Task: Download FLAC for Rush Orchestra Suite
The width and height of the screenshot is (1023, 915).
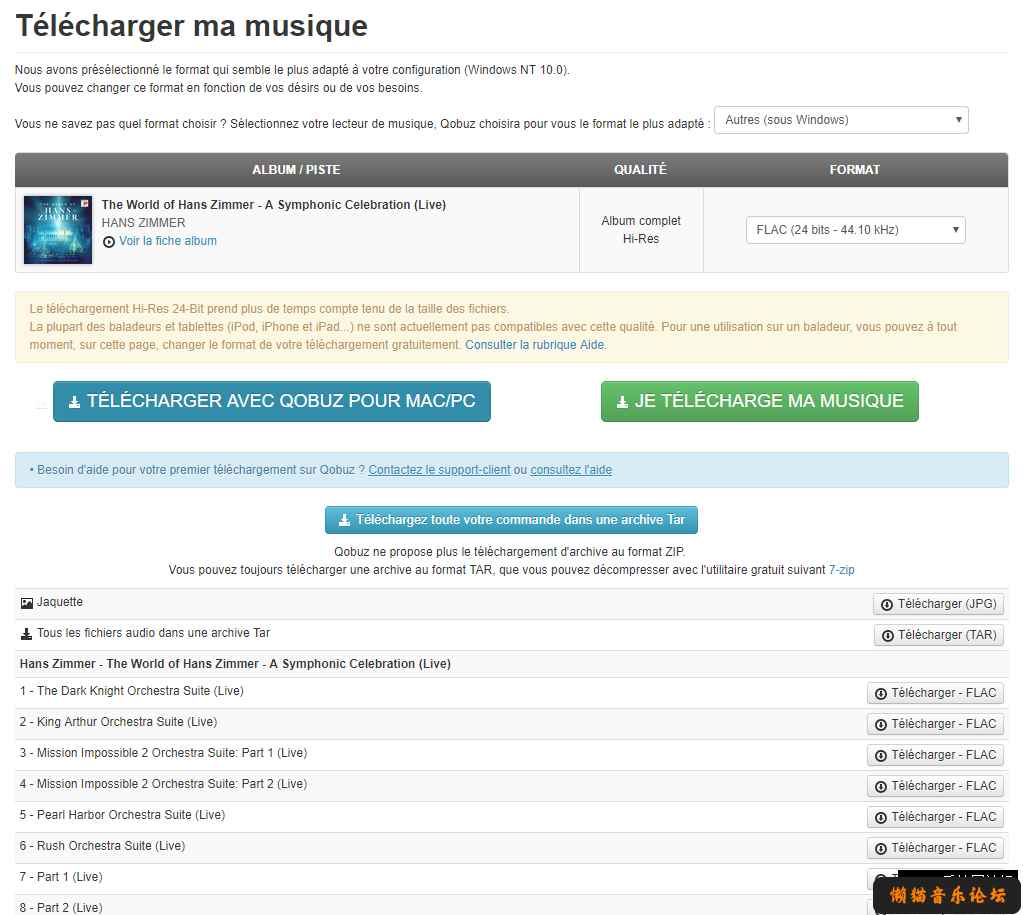Action: coord(936,848)
